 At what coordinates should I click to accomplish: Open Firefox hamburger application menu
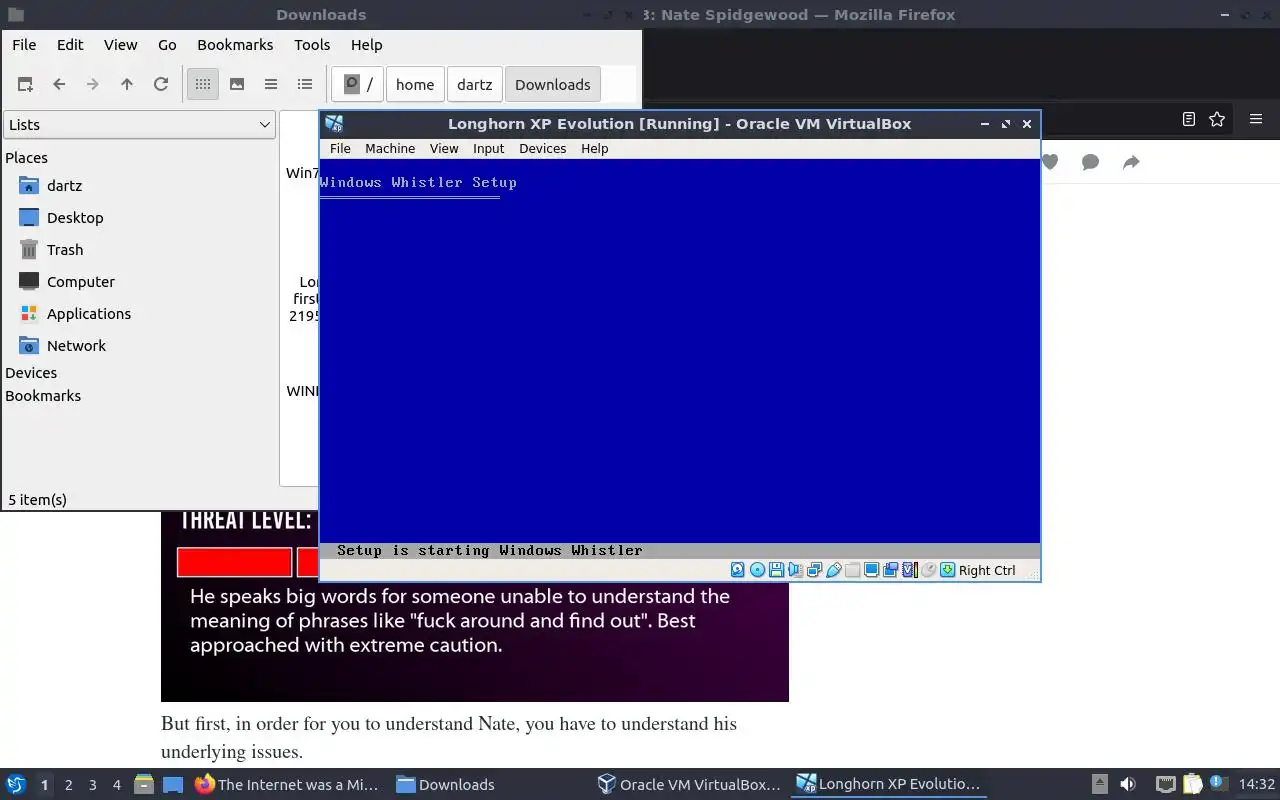1256,119
